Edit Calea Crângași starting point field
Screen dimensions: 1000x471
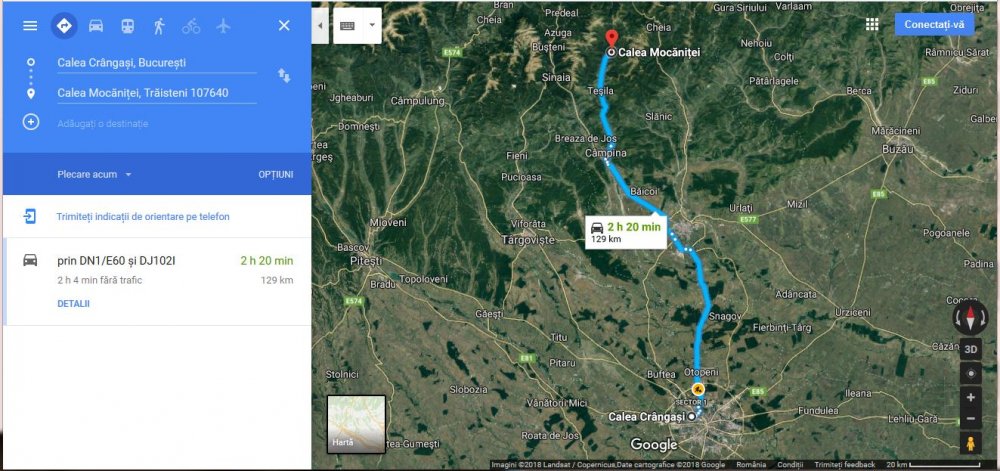(x=156, y=62)
